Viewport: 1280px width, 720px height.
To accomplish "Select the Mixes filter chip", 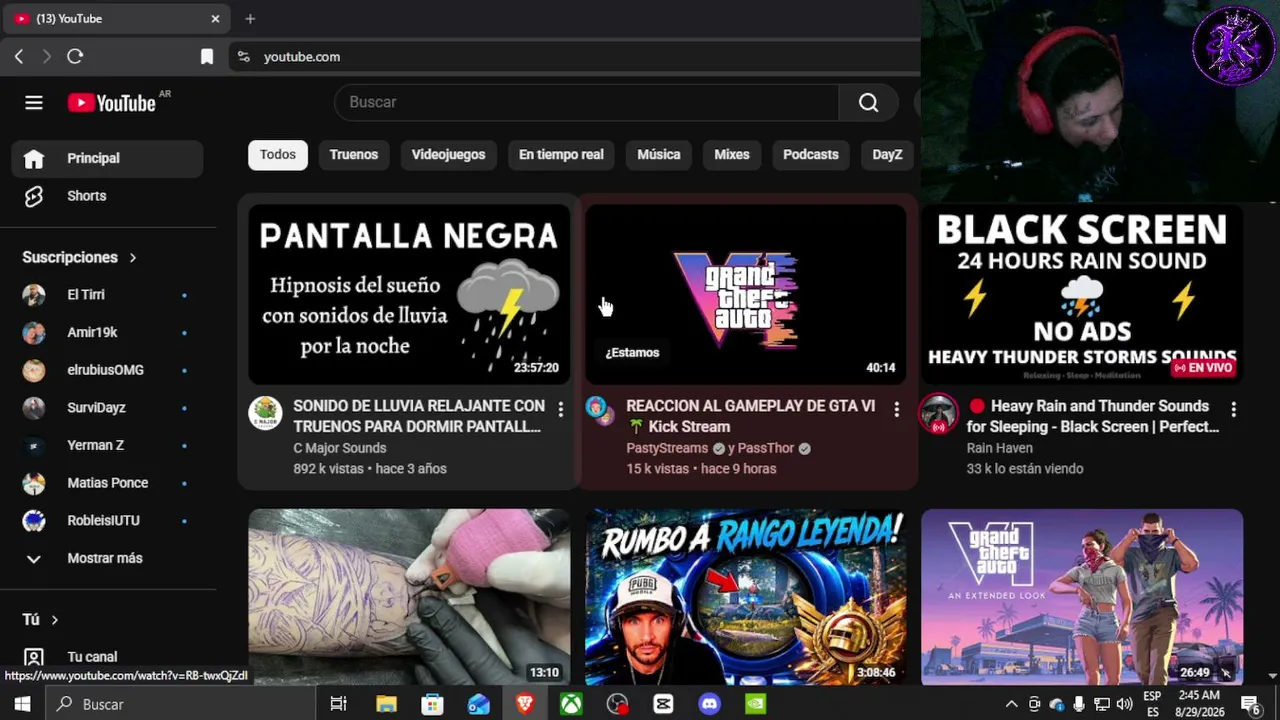I will click(x=732, y=155).
